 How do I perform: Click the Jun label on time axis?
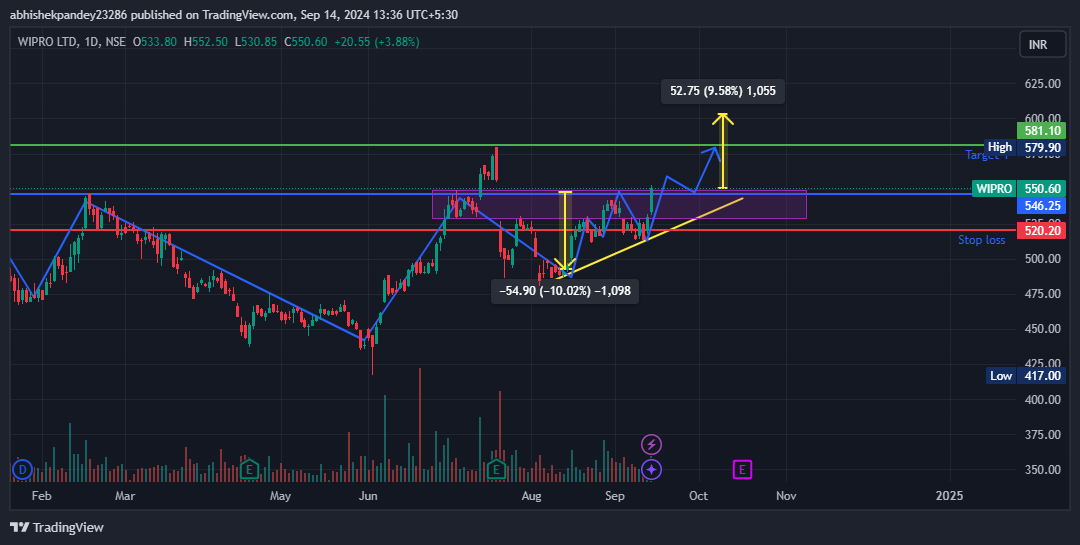point(369,496)
